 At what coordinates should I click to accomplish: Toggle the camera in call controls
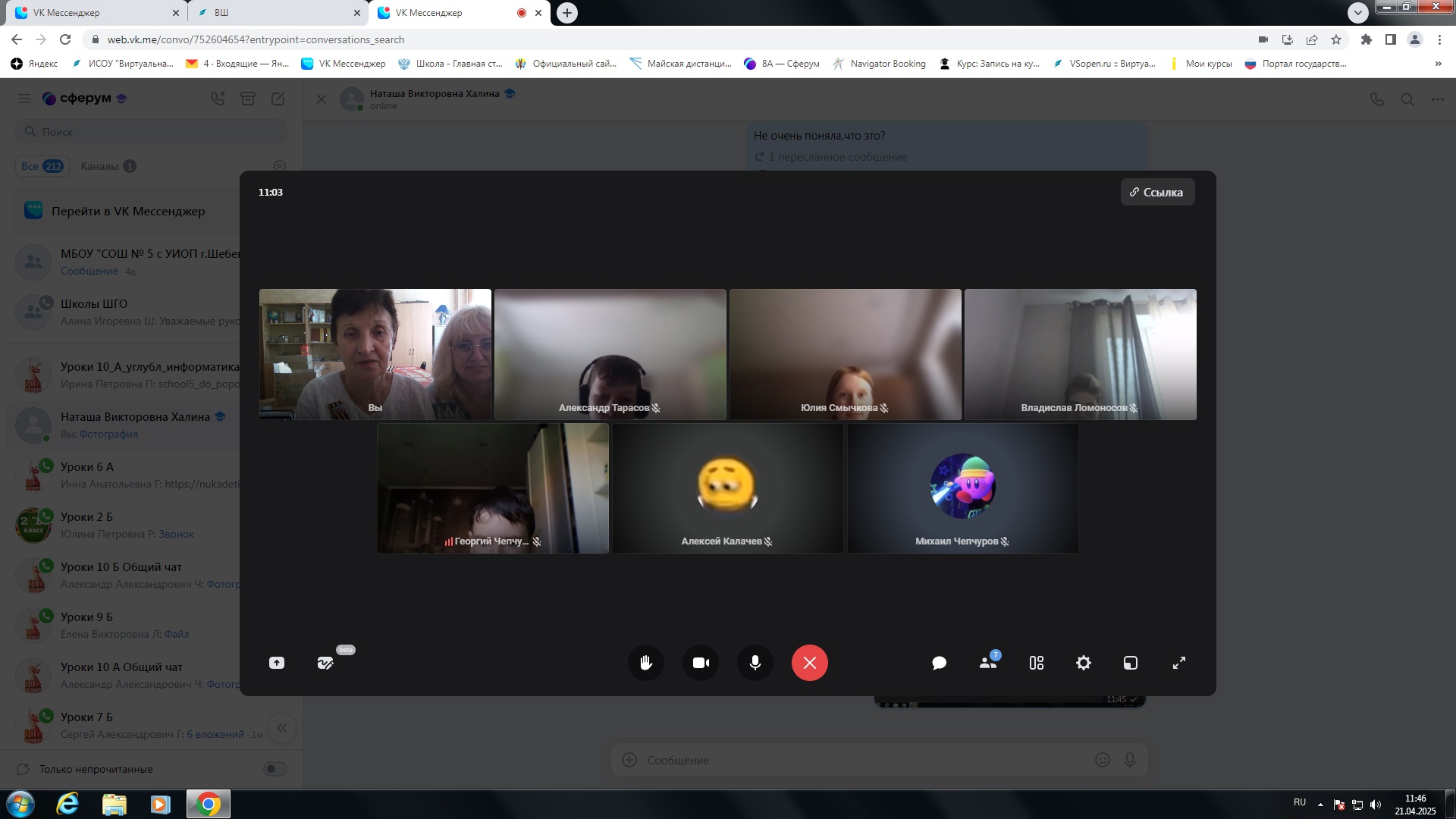click(x=701, y=663)
